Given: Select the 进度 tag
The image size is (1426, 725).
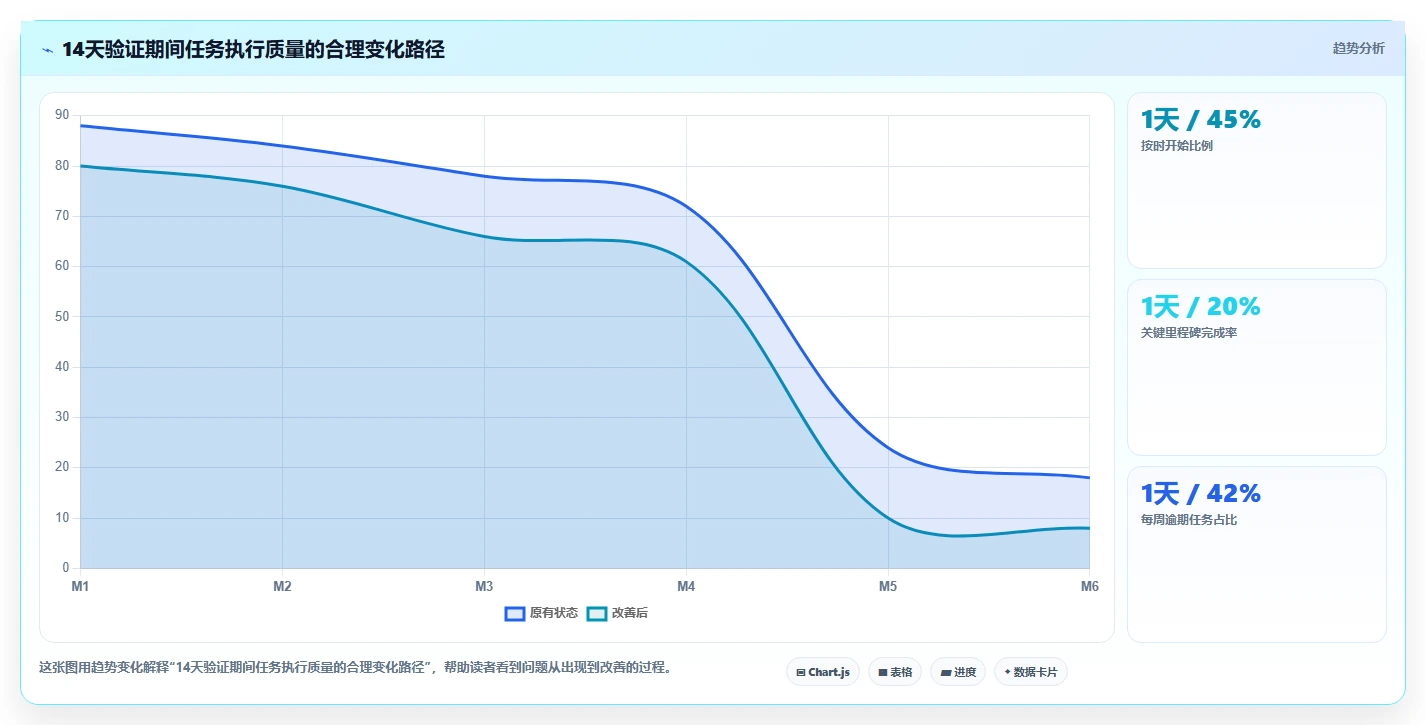Looking at the screenshot, I should (958, 672).
